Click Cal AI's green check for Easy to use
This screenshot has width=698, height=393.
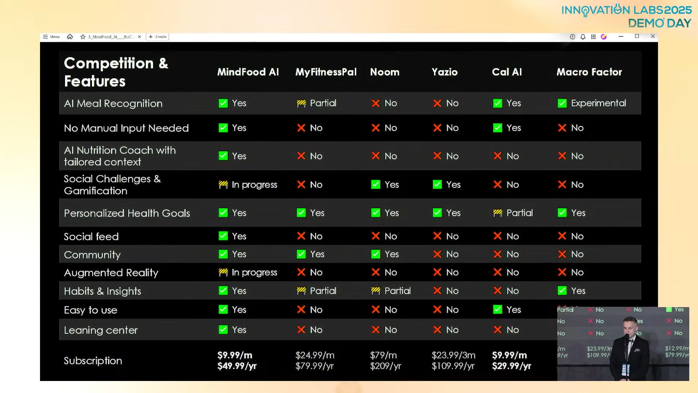tap(498, 309)
